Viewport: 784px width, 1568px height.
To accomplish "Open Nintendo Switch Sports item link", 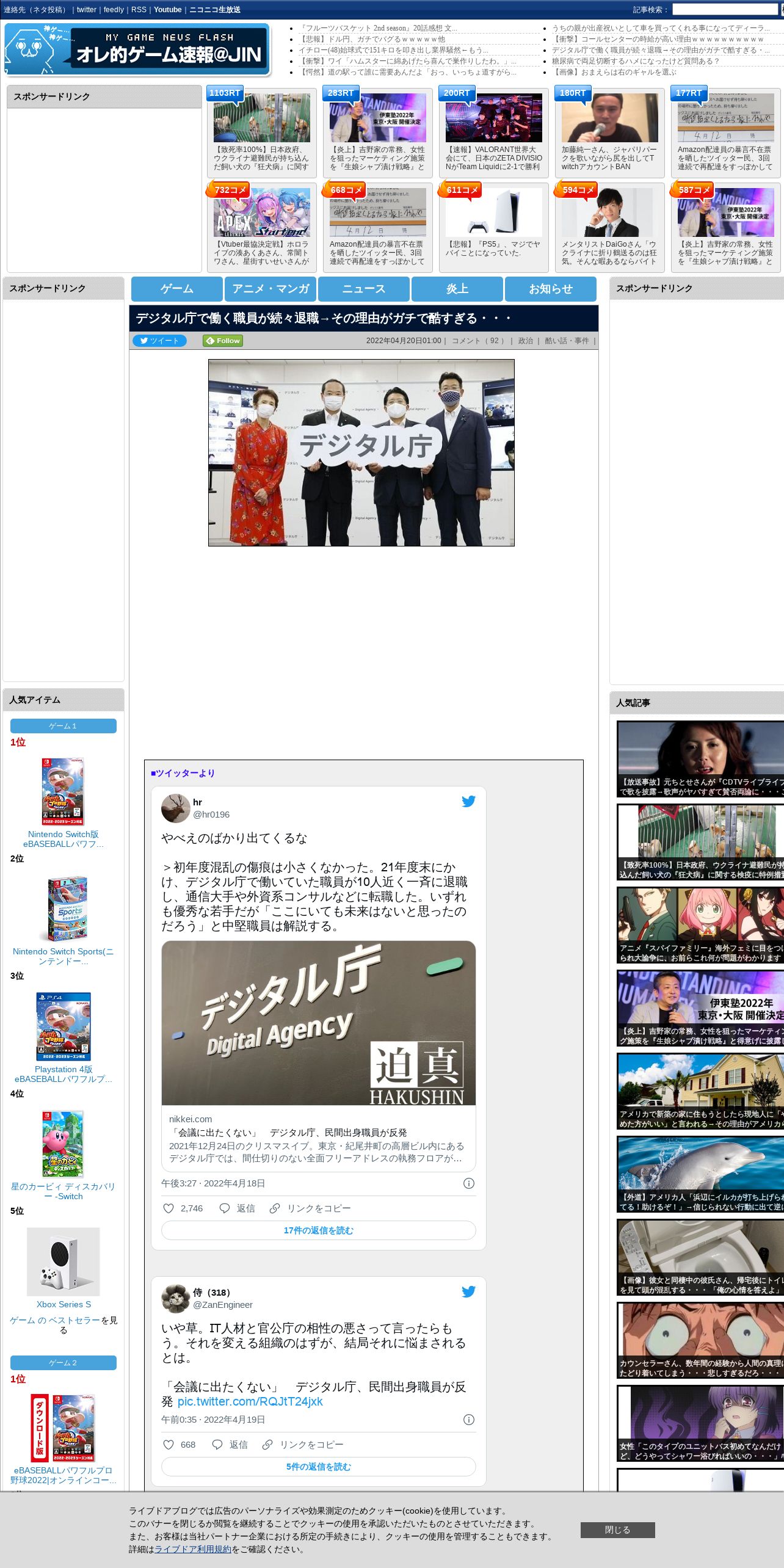I will click(x=63, y=956).
